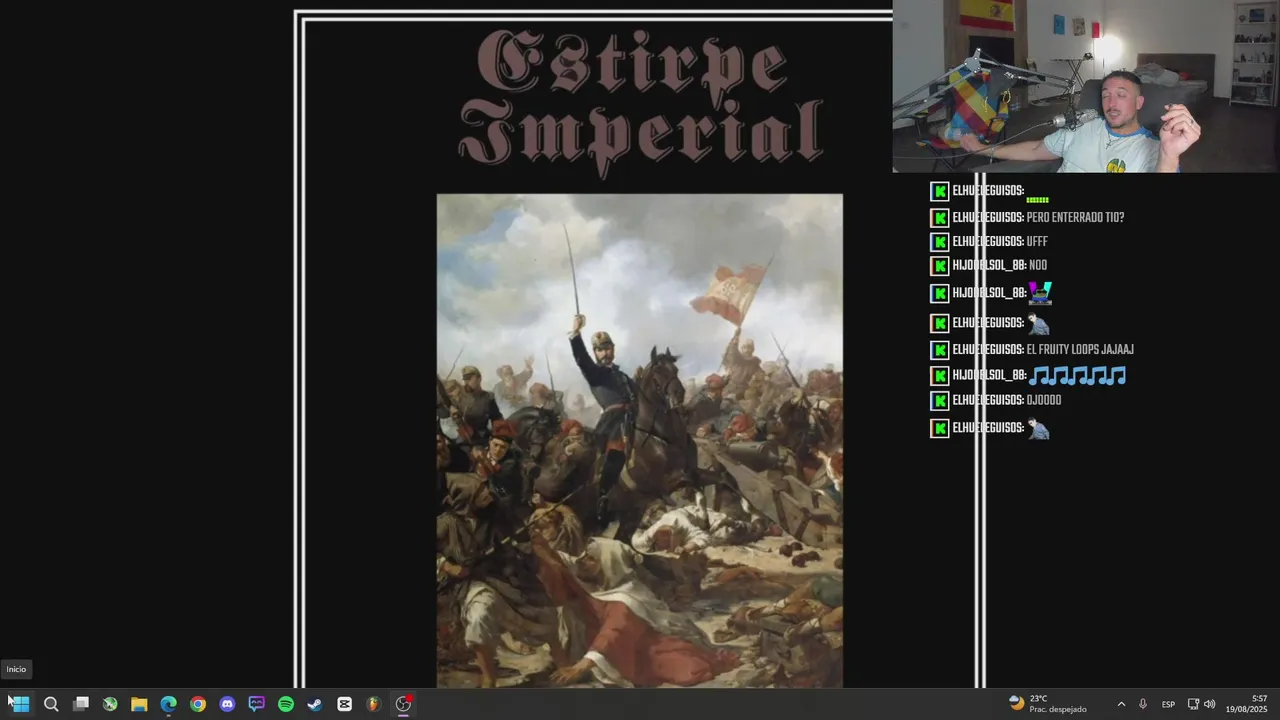
Task: Switch the ESP input language indicator
Action: click(x=1168, y=704)
